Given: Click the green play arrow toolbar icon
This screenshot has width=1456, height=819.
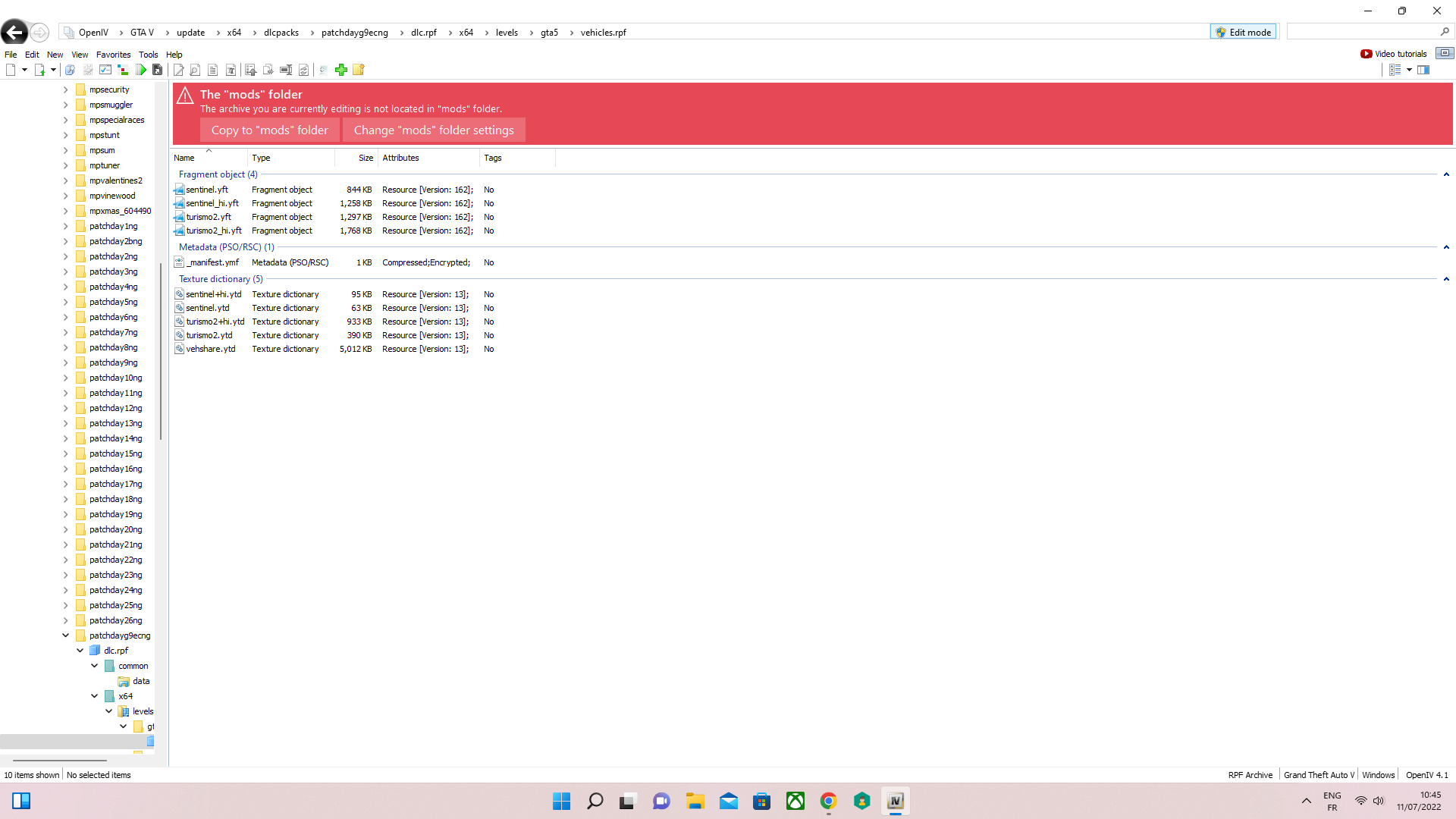Looking at the screenshot, I should click(141, 70).
